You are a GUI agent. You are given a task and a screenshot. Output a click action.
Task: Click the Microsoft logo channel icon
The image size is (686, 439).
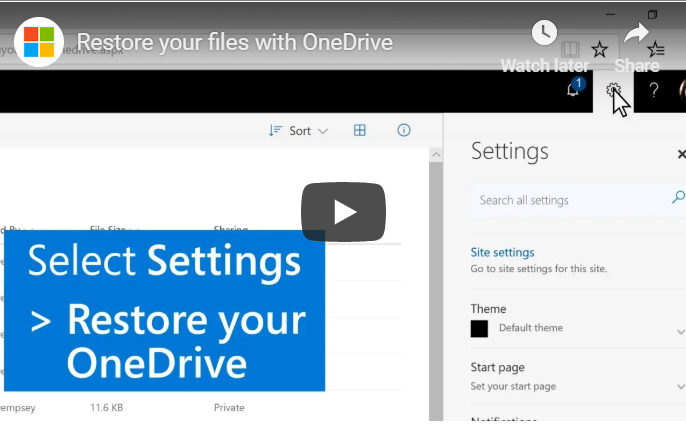click(x=39, y=42)
